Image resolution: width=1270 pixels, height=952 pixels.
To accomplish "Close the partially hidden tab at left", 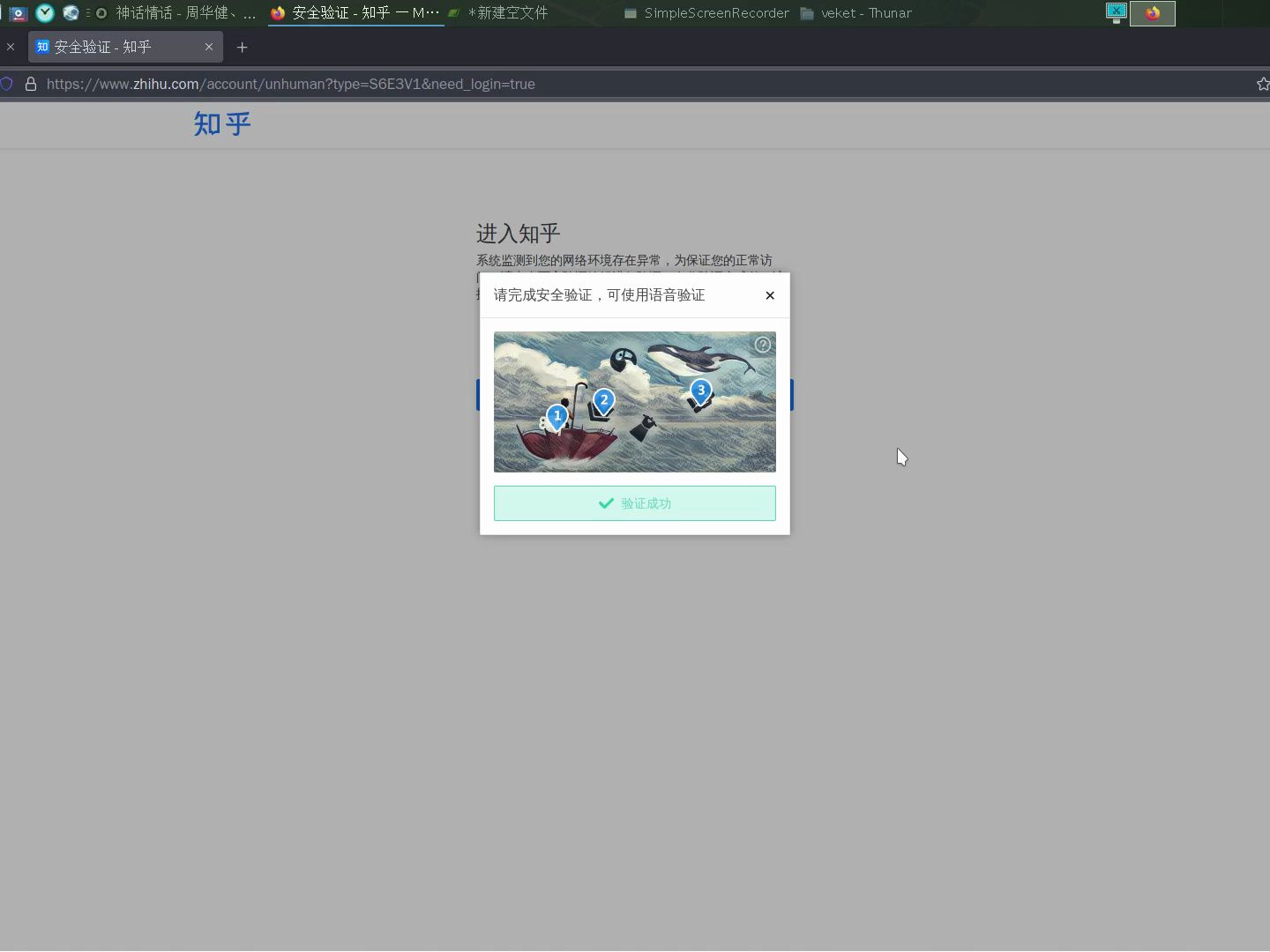I will (x=11, y=47).
